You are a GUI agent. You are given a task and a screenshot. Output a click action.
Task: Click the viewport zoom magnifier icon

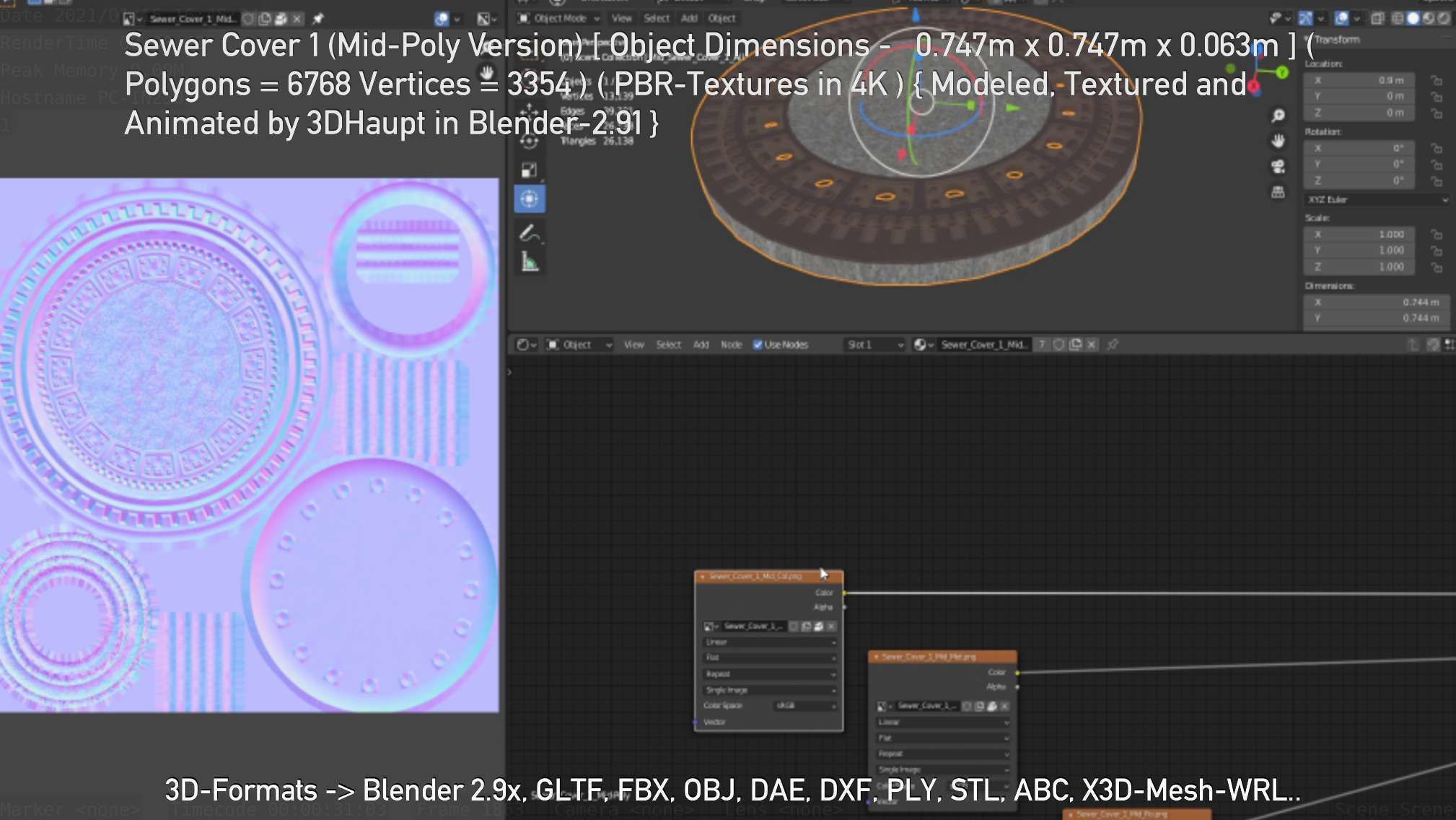1278,115
